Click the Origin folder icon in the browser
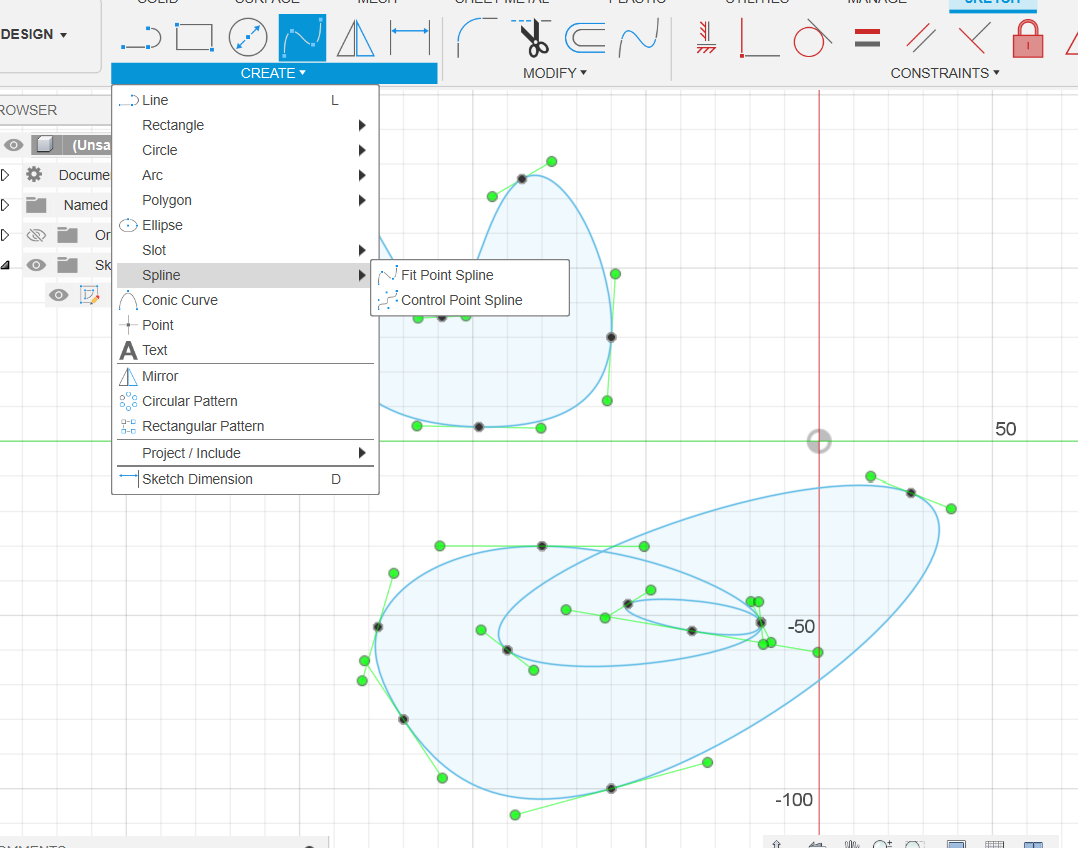 (x=67, y=235)
